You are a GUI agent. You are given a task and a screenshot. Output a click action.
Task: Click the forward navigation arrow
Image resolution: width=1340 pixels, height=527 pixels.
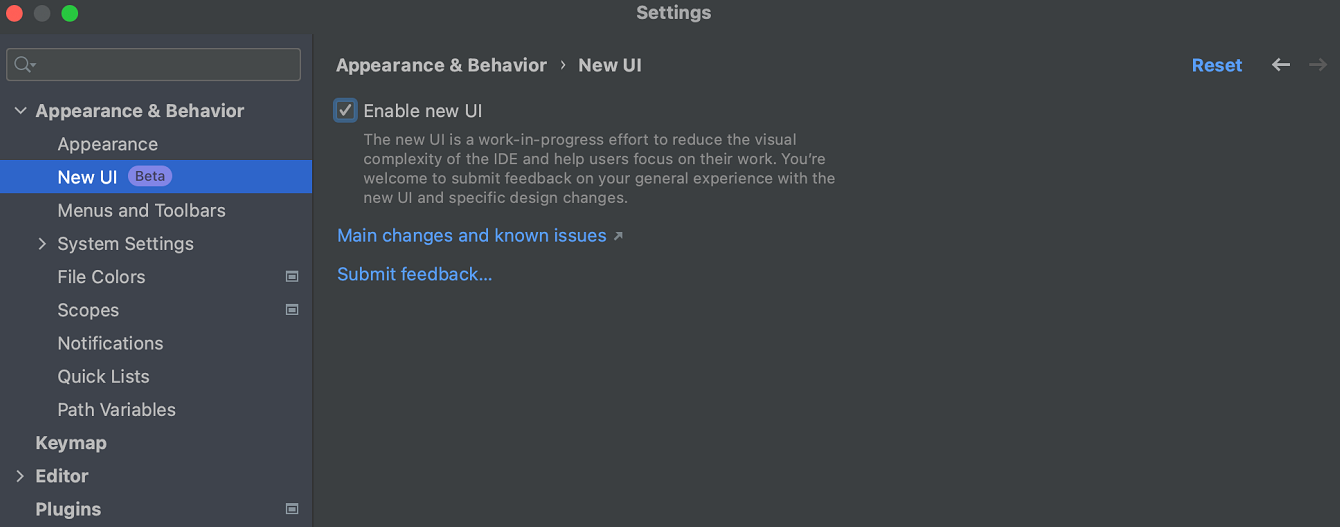tap(1317, 65)
